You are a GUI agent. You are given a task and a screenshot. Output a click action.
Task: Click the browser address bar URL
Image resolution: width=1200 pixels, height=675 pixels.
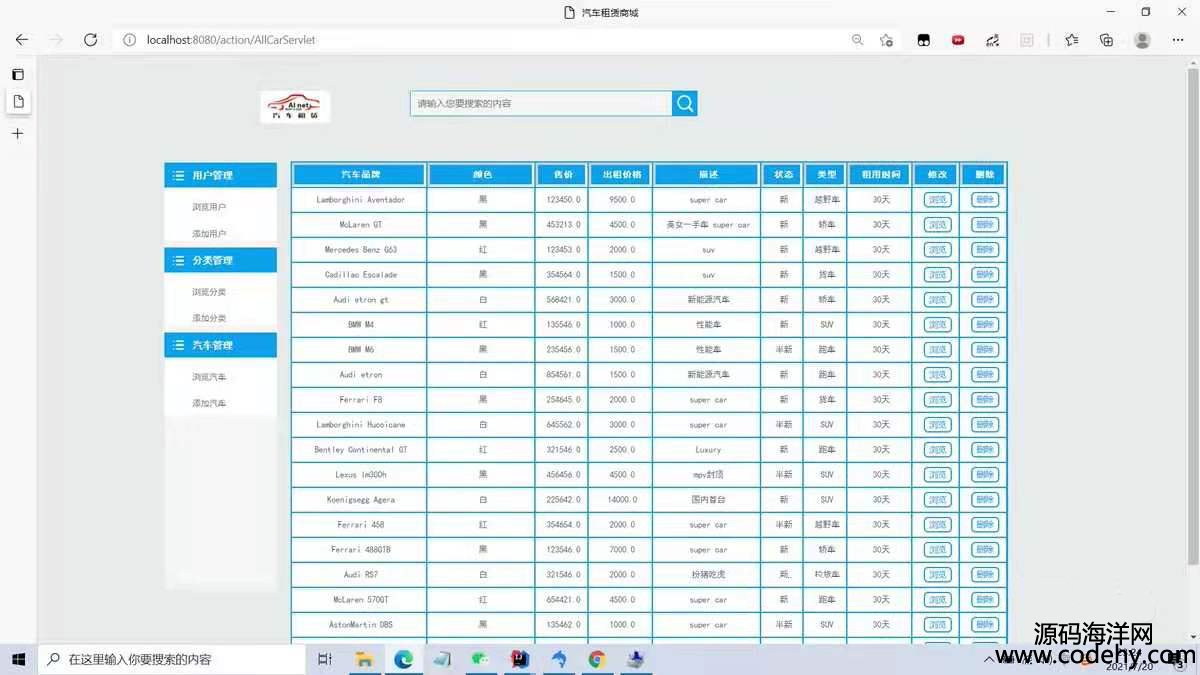[x=231, y=40]
